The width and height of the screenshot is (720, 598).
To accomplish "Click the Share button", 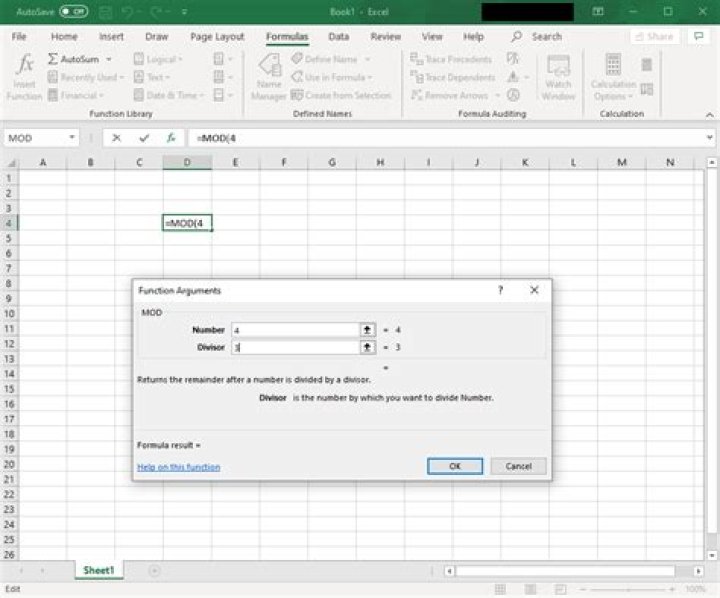I will click(654, 36).
